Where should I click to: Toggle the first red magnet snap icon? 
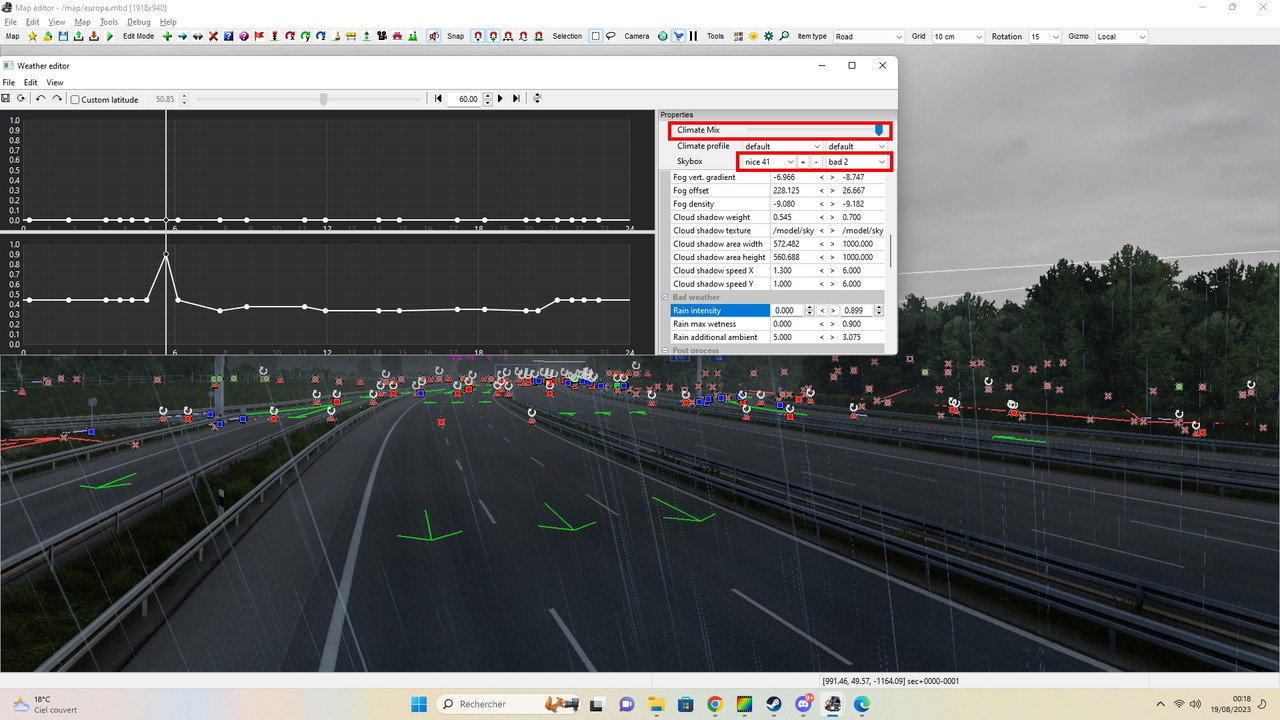coord(479,36)
